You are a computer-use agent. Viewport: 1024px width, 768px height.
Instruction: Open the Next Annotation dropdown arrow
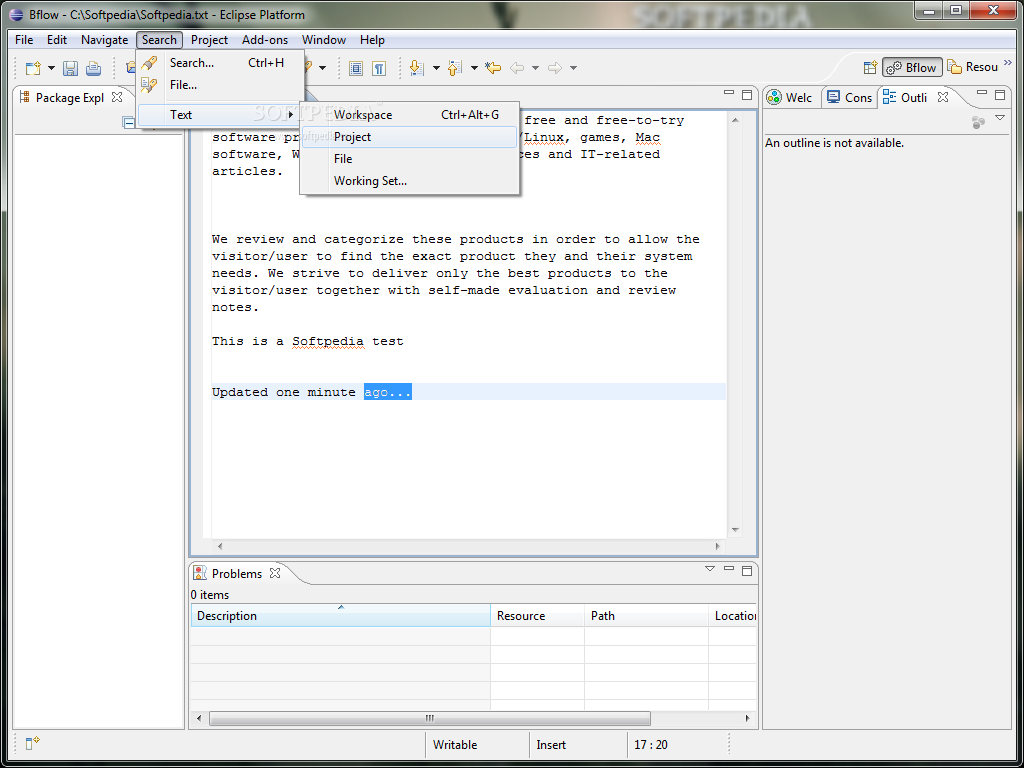click(x=436, y=68)
